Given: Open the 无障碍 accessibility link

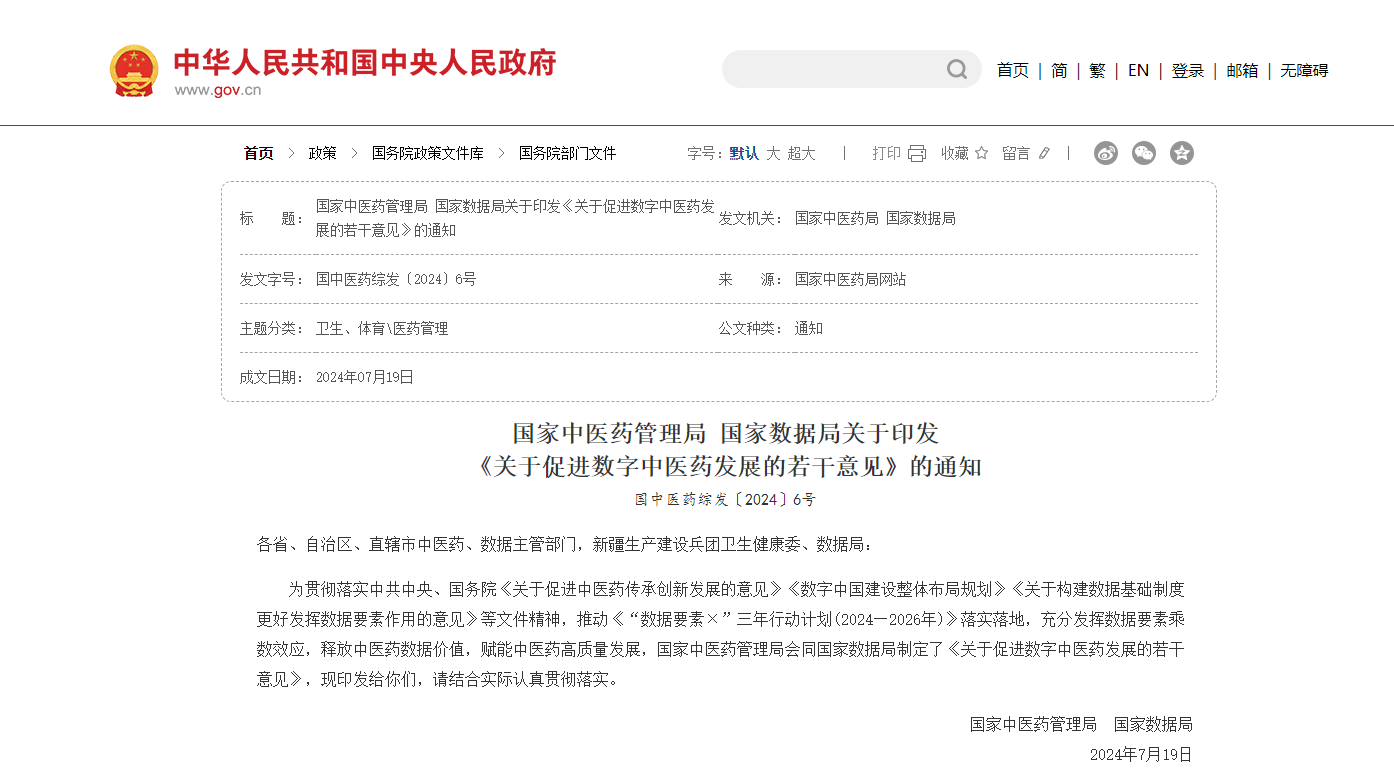Looking at the screenshot, I should [x=1305, y=70].
